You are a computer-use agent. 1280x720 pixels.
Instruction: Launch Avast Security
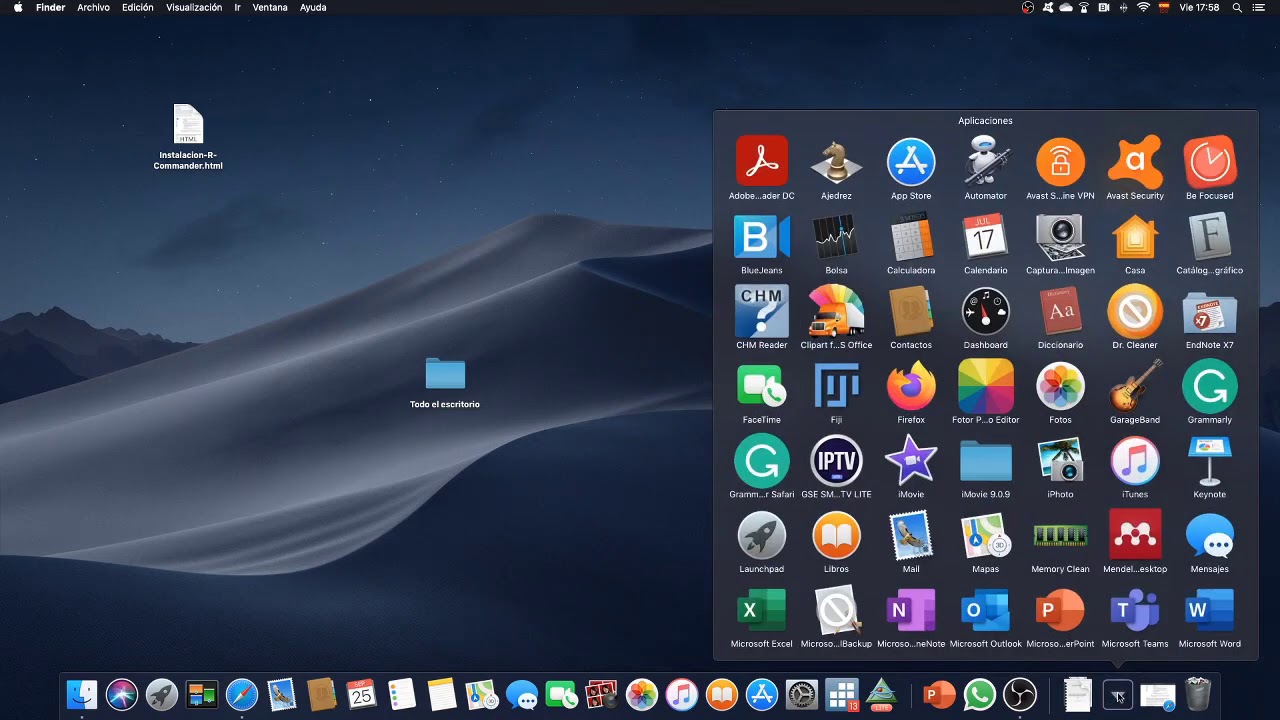(x=1135, y=161)
